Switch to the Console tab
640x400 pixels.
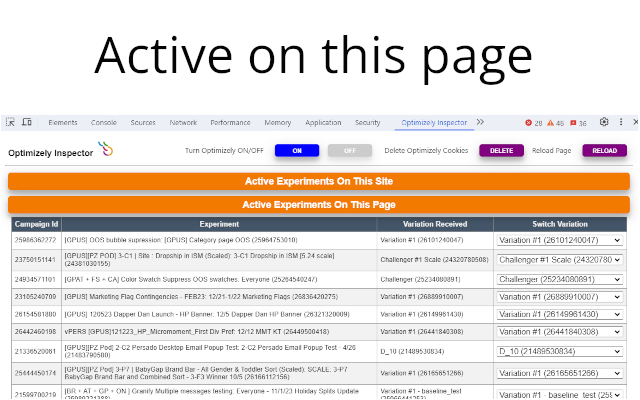click(x=104, y=122)
